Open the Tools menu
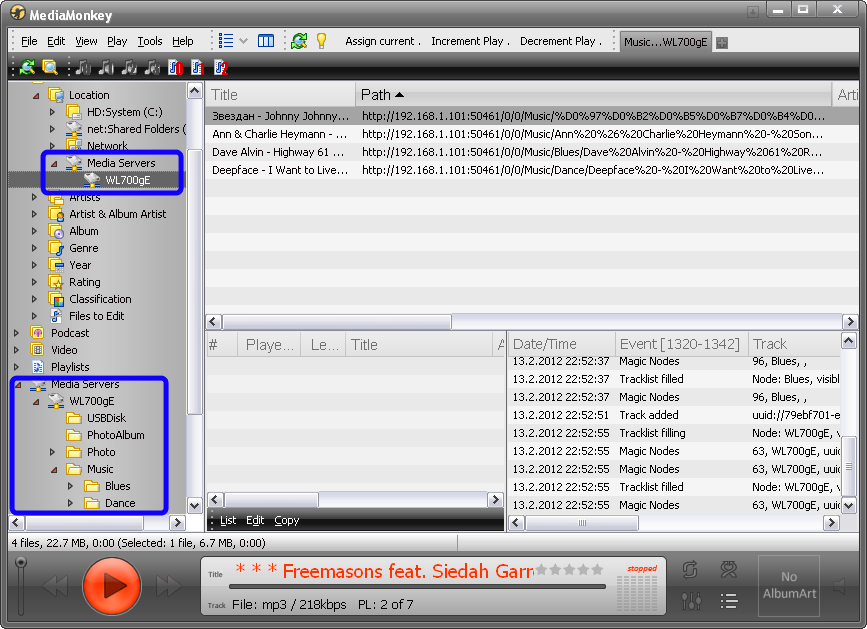The width and height of the screenshot is (867, 629). click(x=150, y=41)
